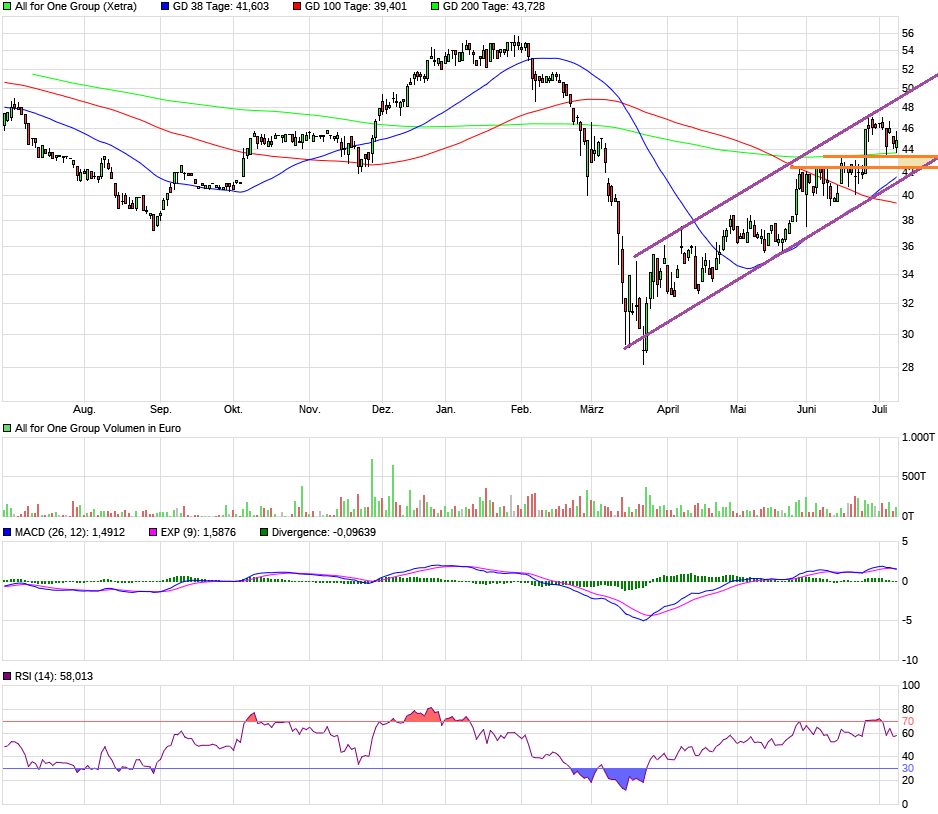938x814 pixels.
Task: Click the 'Dez.' month label on the time axis
Action: [382, 409]
